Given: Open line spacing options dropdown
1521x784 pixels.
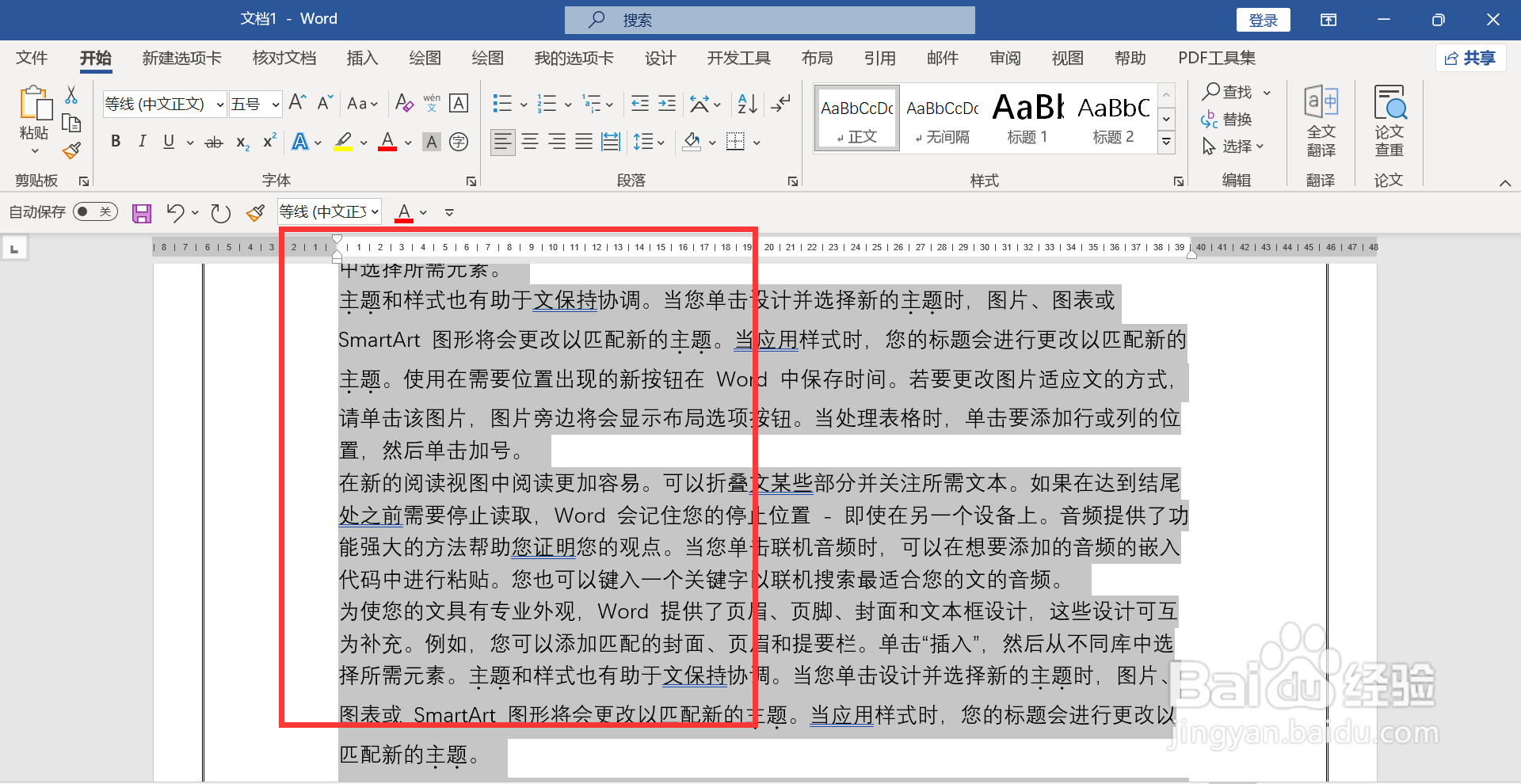Looking at the screenshot, I should (648, 142).
